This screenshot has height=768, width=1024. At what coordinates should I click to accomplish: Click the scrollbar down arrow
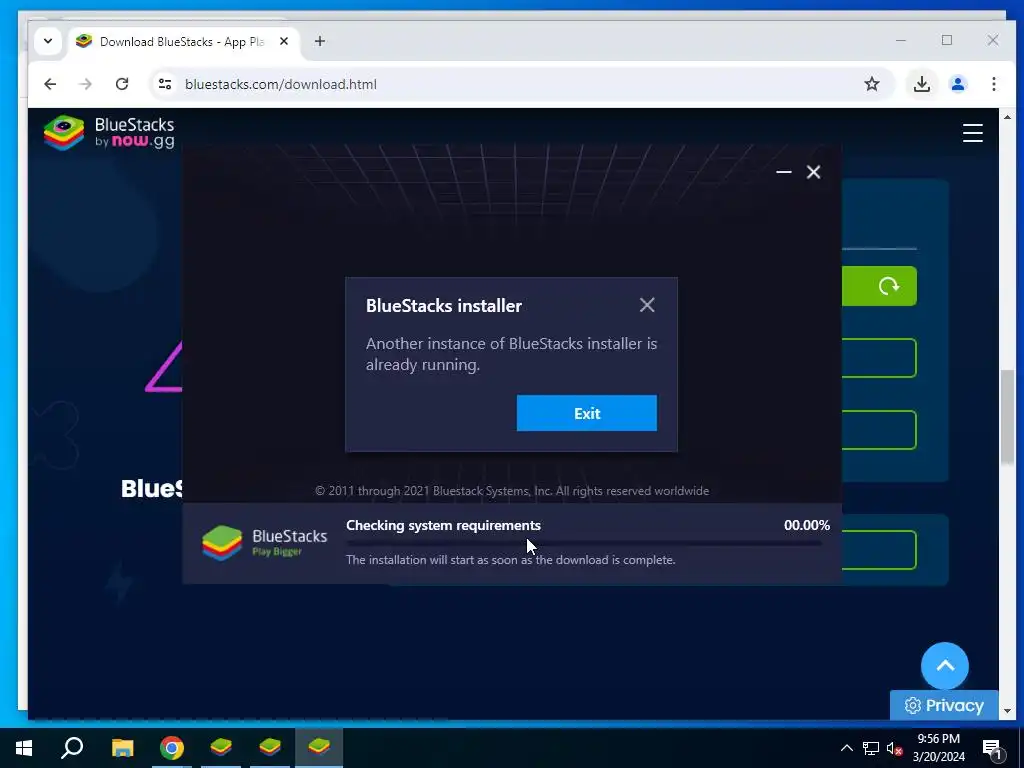click(x=1007, y=711)
